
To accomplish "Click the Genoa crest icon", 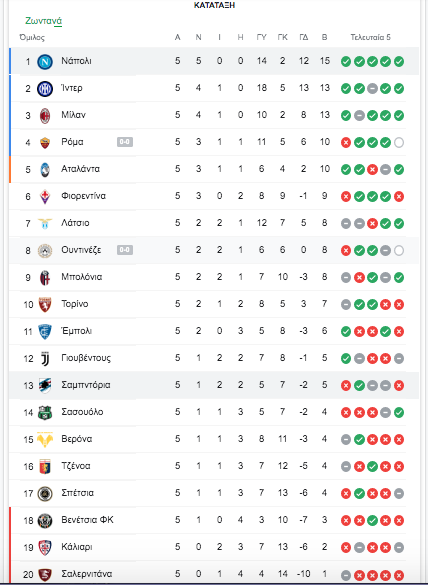I will tap(45, 466).
